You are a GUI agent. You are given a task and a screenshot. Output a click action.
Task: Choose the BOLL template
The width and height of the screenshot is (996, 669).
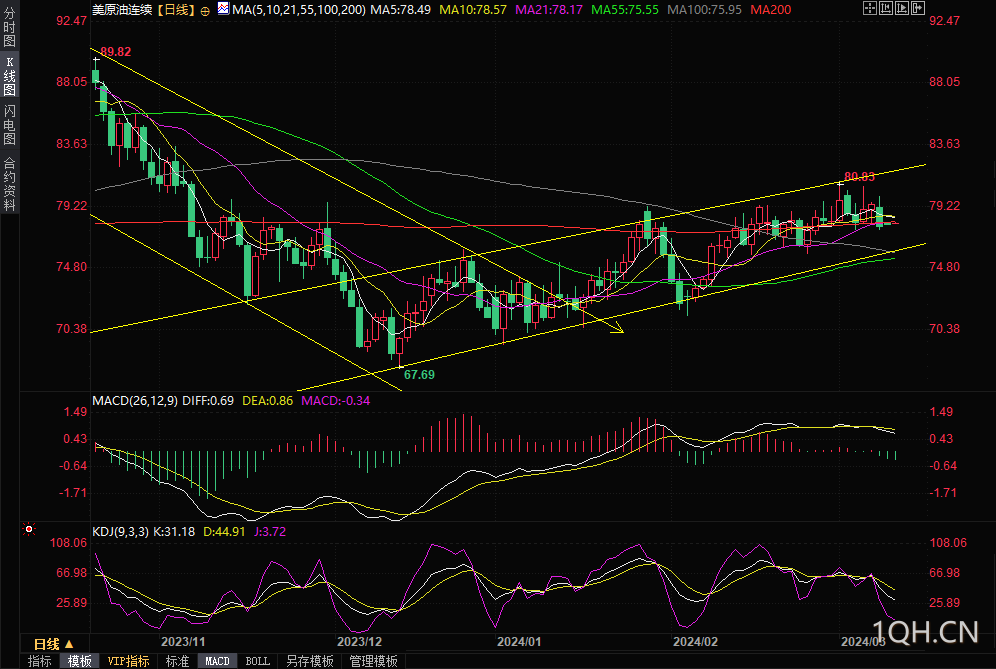[x=257, y=661]
